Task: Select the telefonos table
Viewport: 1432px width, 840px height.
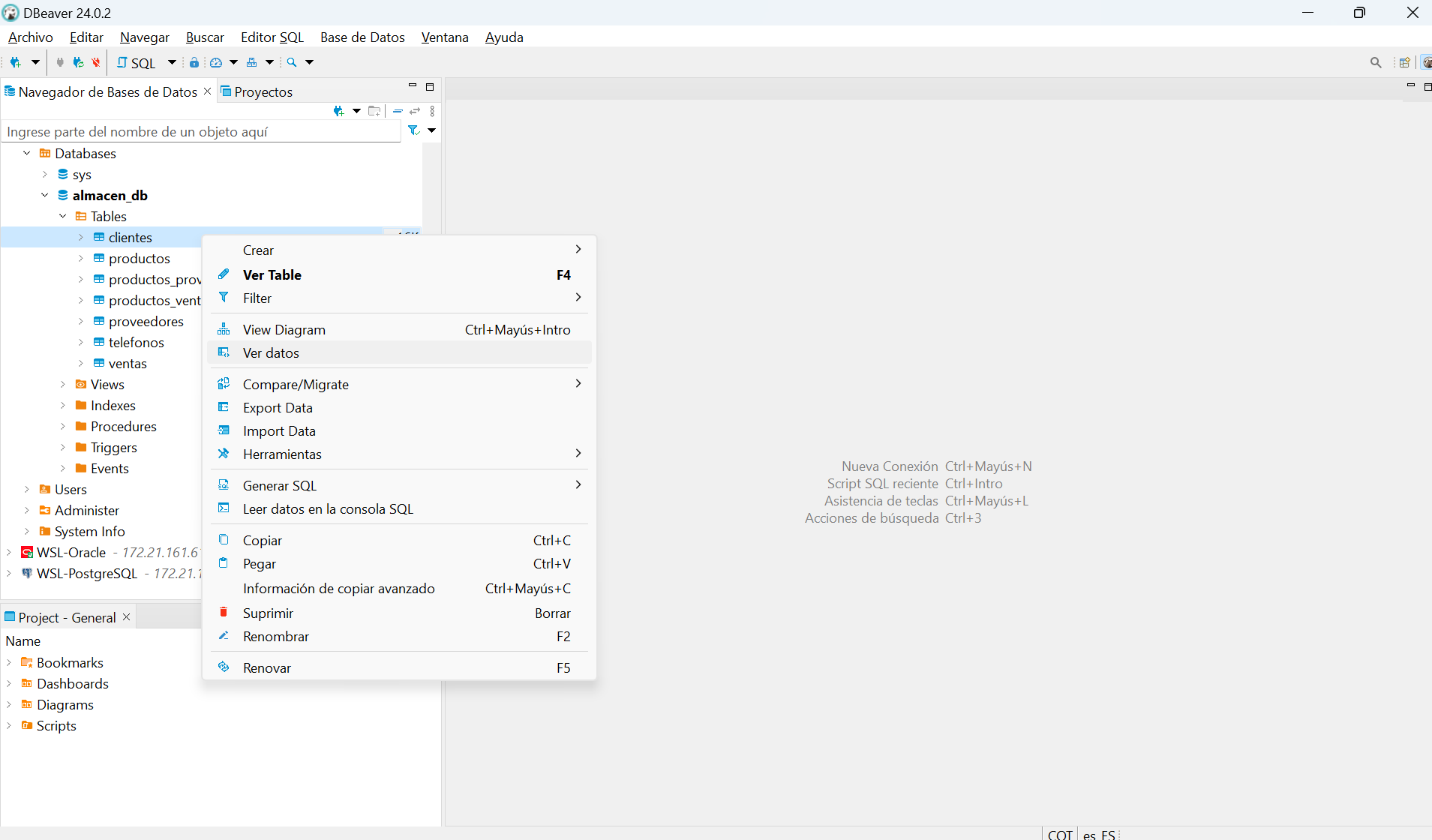Action: [x=136, y=342]
